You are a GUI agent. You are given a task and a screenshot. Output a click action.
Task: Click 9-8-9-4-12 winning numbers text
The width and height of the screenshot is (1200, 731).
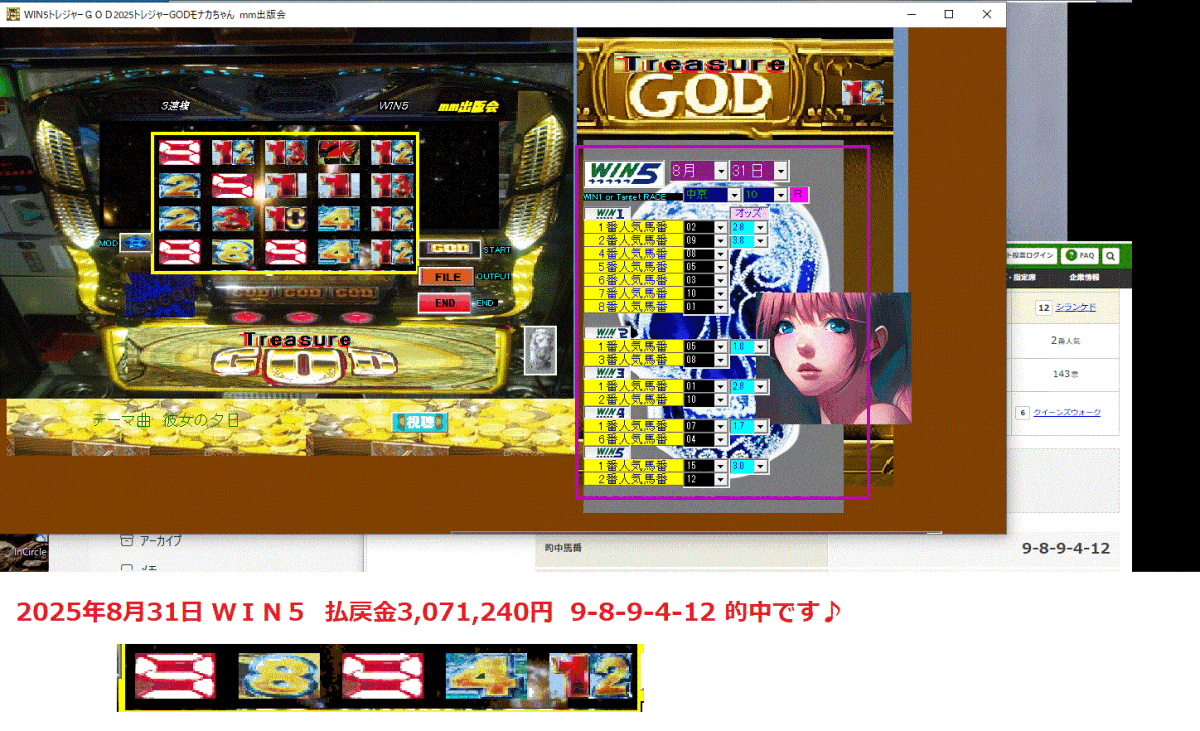click(x=1066, y=549)
